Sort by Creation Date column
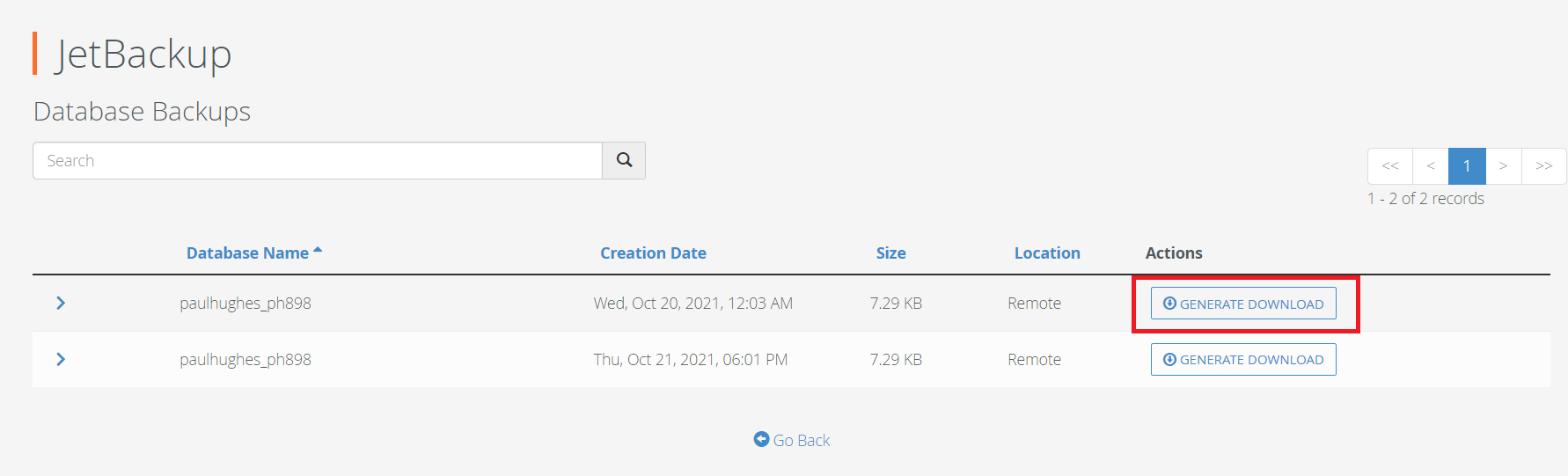The height and width of the screenshot is (476, 1568). pos(653,253)
